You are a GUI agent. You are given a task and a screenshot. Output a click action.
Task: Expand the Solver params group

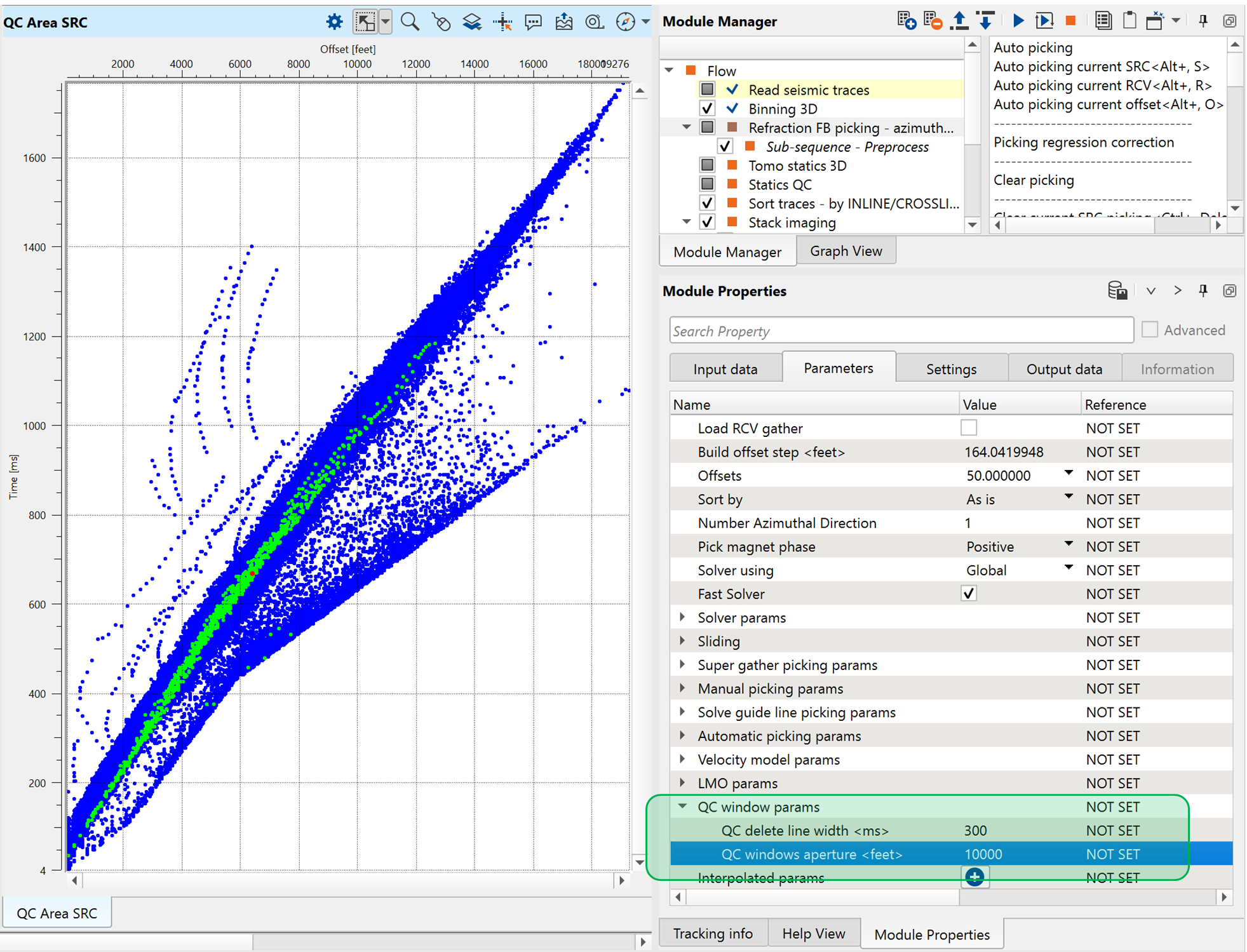(682, 617)
